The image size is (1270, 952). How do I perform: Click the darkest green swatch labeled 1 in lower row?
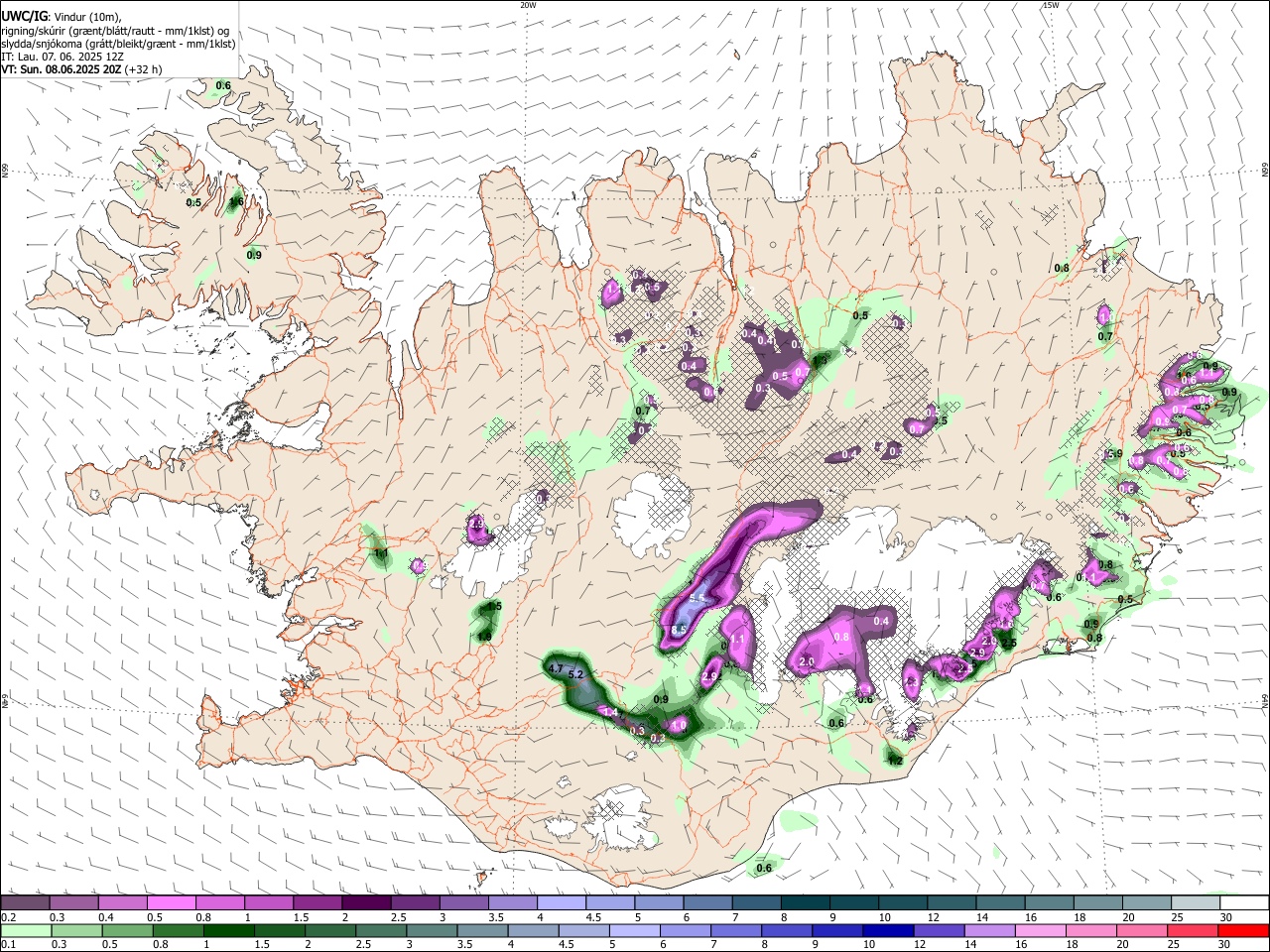click(228, 931)
